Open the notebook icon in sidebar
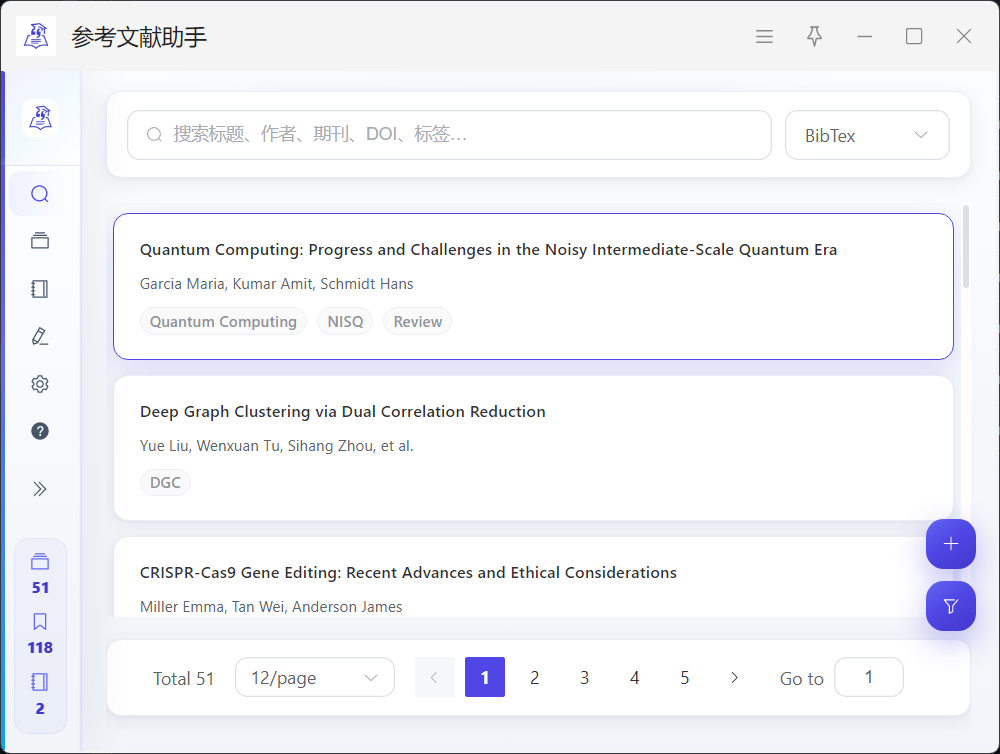The width and height of the screenshot is (1000, 754). pos(40,289)
